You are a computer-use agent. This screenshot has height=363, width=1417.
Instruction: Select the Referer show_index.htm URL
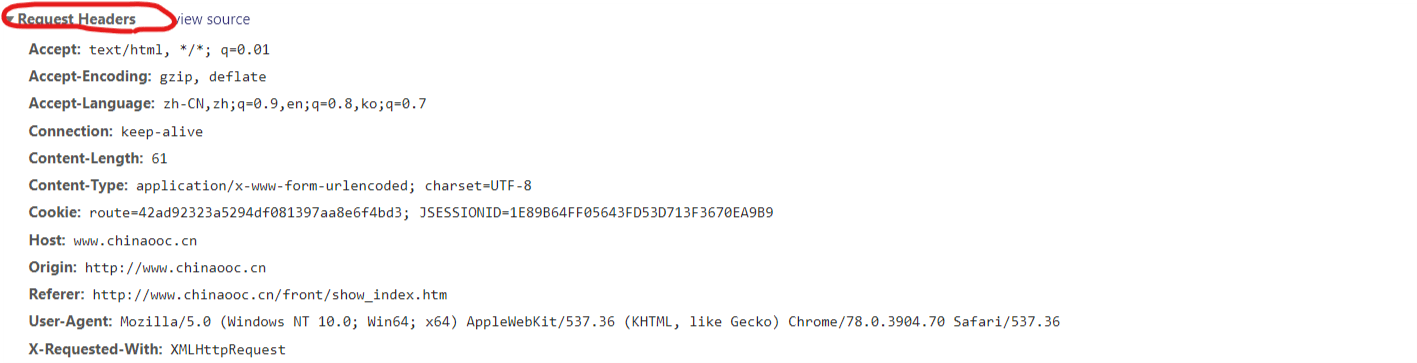coord(270,295)
